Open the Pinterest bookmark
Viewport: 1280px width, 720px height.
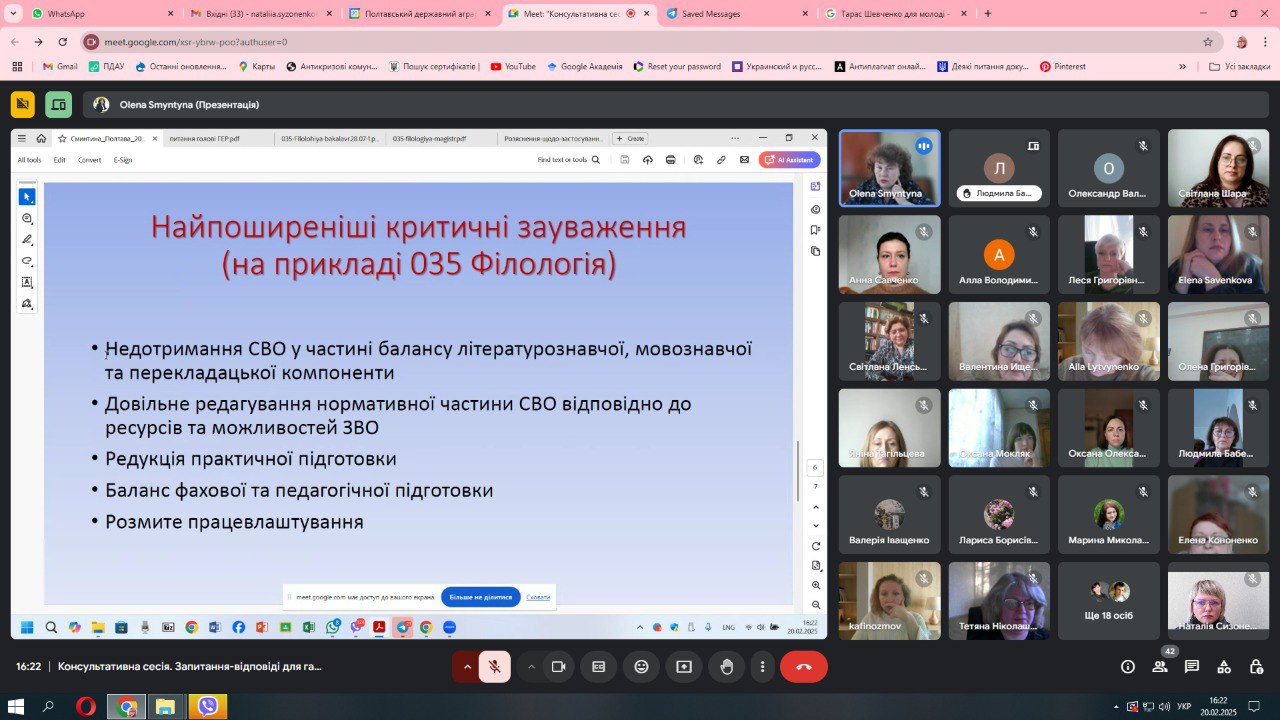click(x=1062, y=67)
